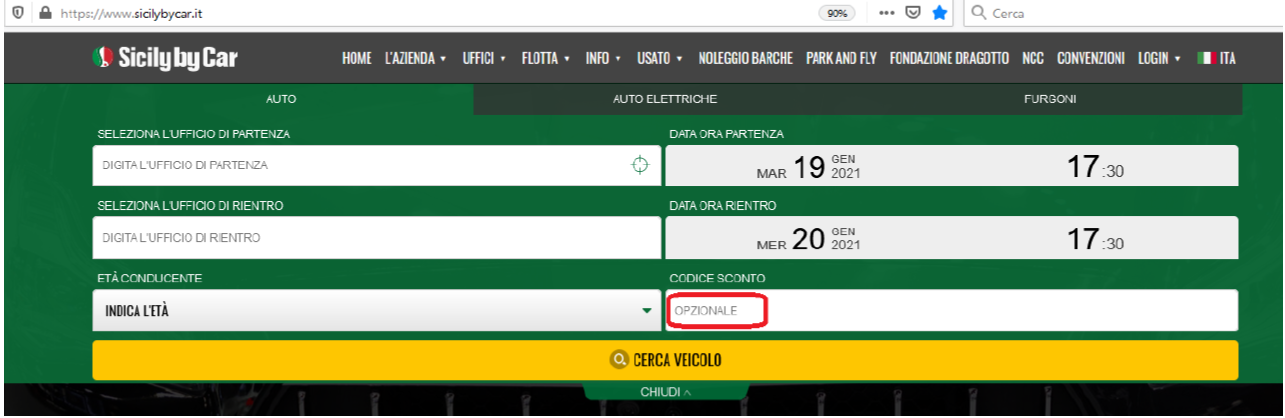The width and height of the screenshot is (1285, 418).
Task: Open FONDAZIONE DRAGOTTO link
Action: (949, 58)
